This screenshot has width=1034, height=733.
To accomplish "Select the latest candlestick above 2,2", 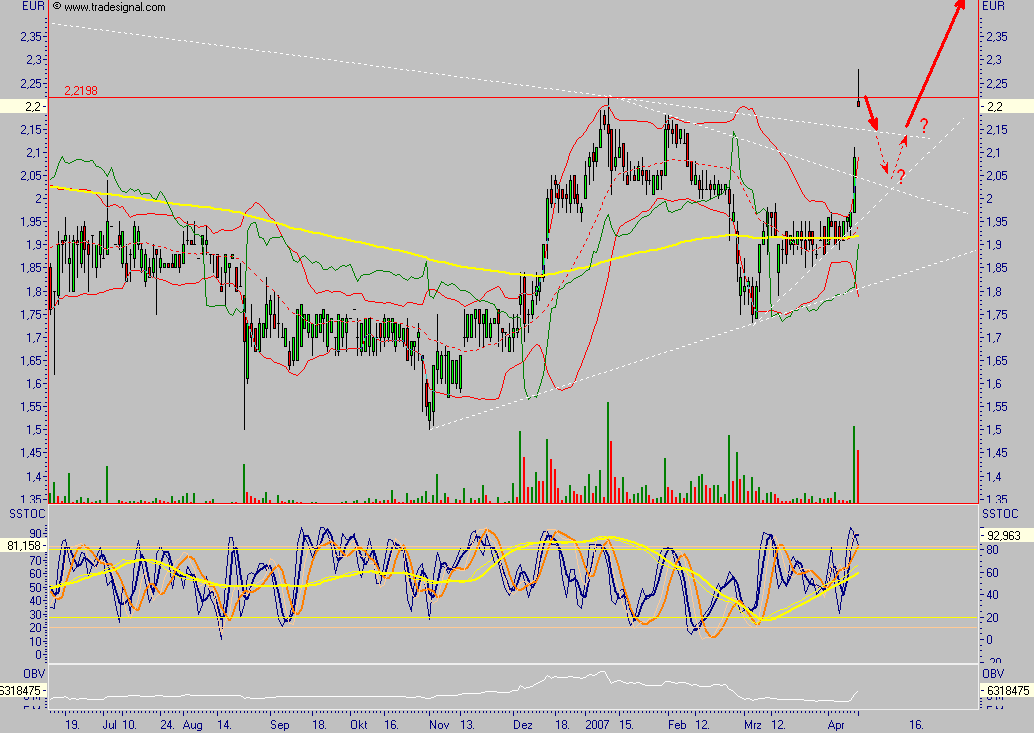I will (x=858, y=88).
